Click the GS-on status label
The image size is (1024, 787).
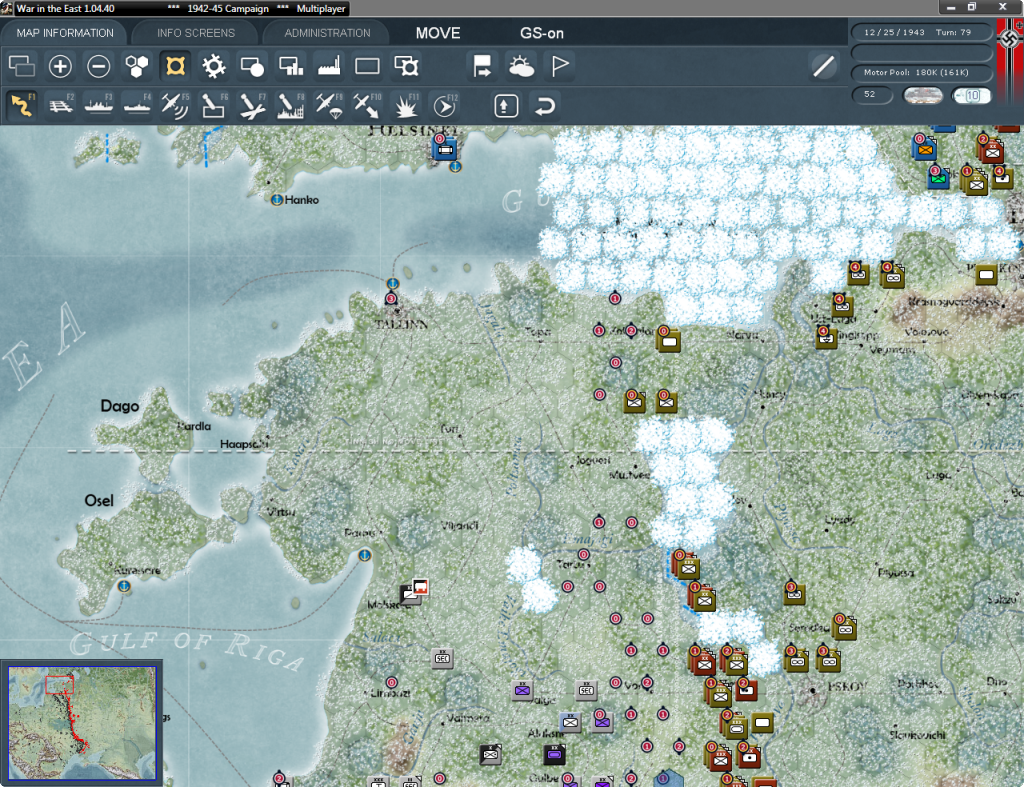541,33
